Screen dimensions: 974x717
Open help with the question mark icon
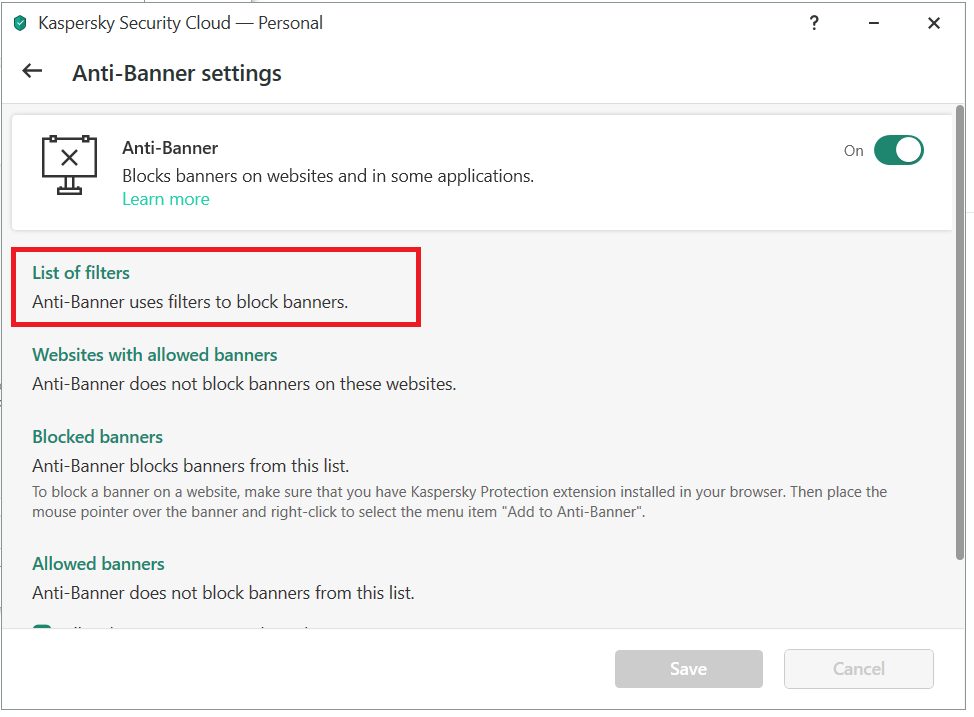pyautogui.click(x=814, y=24)
